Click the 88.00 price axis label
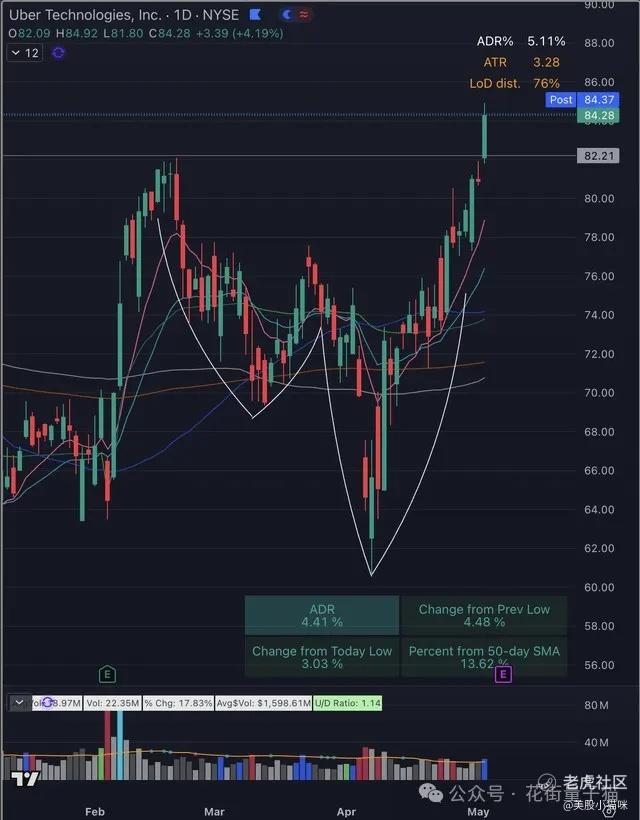The width and height of the screenshot is (640, 820). 599,43
